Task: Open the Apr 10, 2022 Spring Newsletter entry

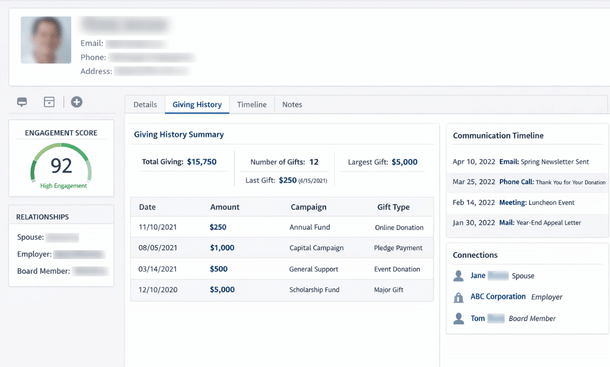Action: click(527, 162)
